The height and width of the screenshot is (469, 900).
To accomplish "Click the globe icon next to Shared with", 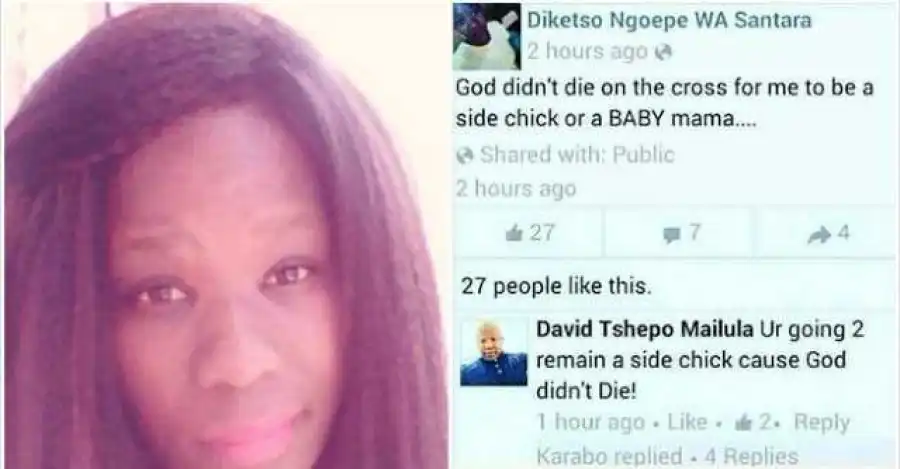I will tap(465, 155).
